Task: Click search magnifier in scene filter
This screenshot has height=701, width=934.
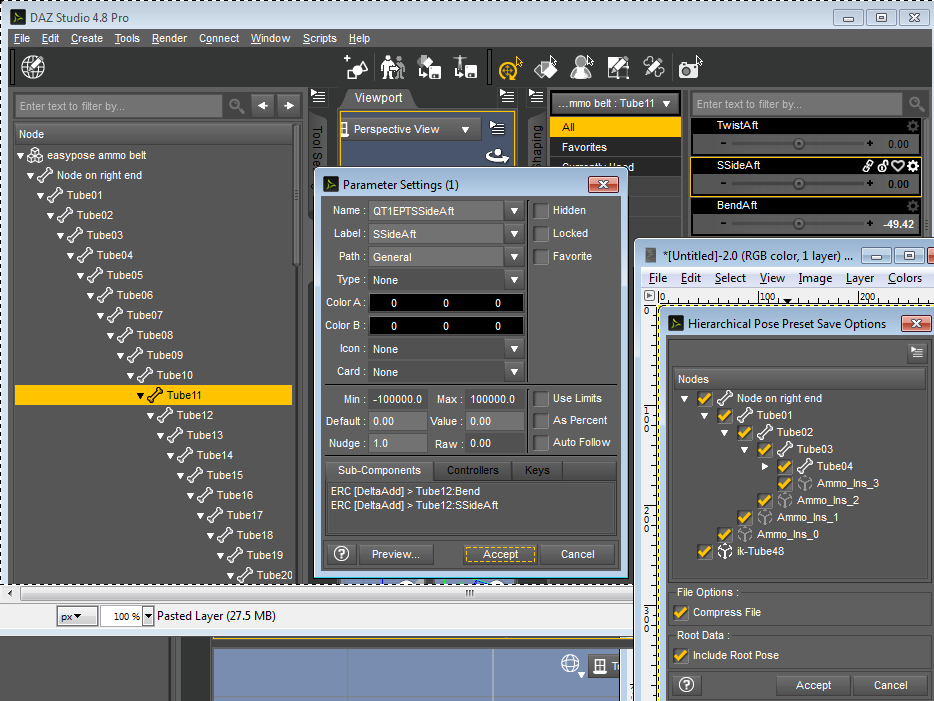Action: 236,106
